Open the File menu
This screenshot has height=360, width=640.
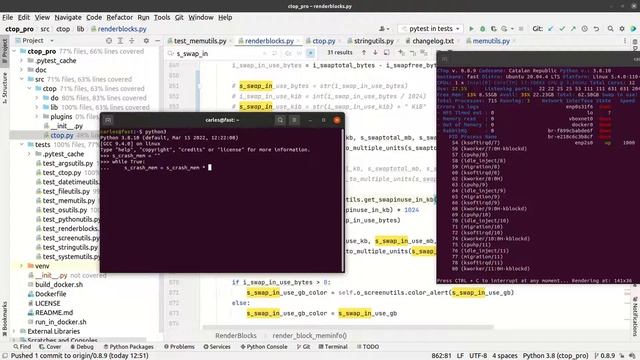pyautogui.click(x=7, y=18)
